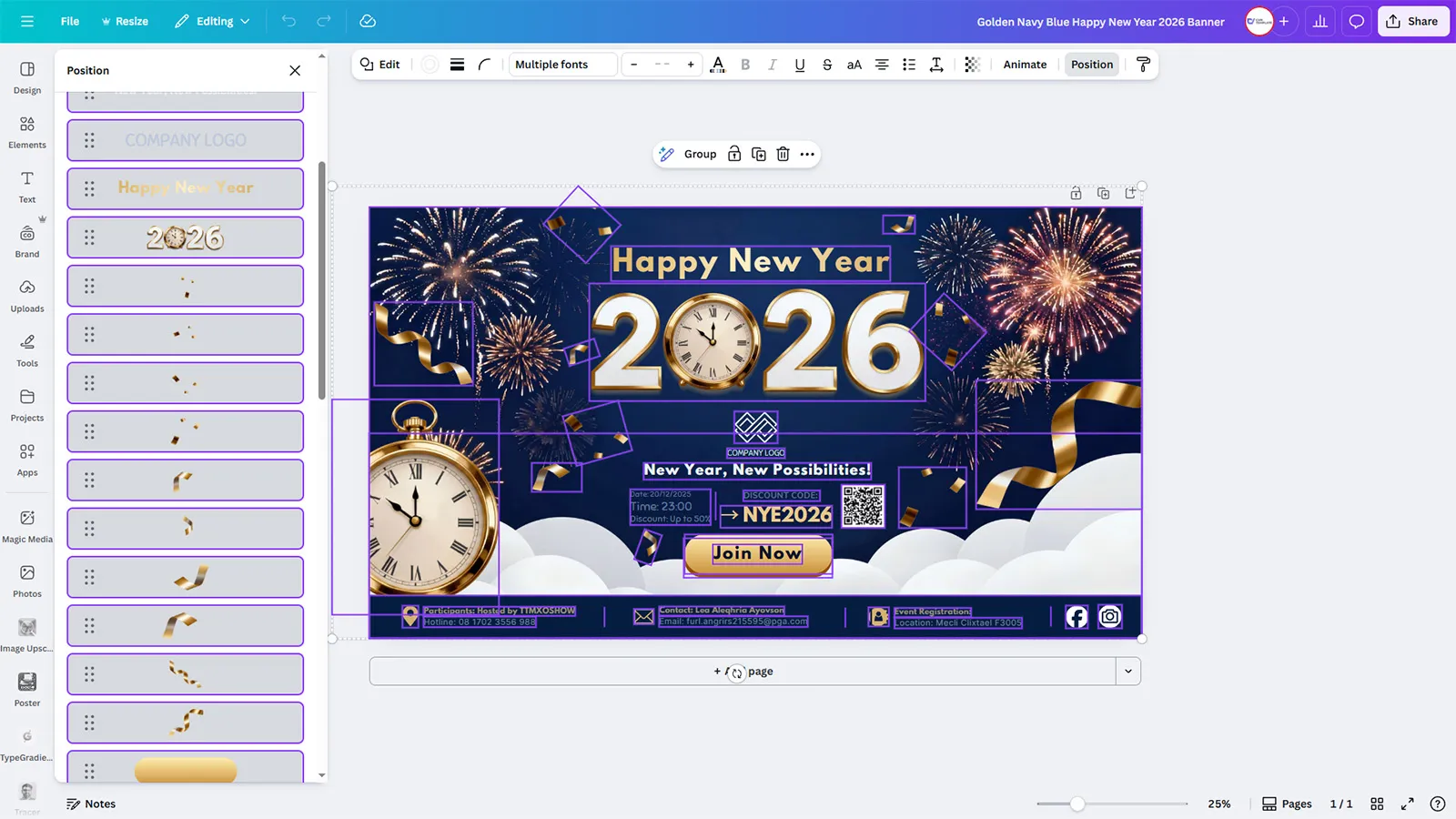Viewport: 1456px width, 819px height.
Task: Open the Uploads panel
Action: point(27,296)
